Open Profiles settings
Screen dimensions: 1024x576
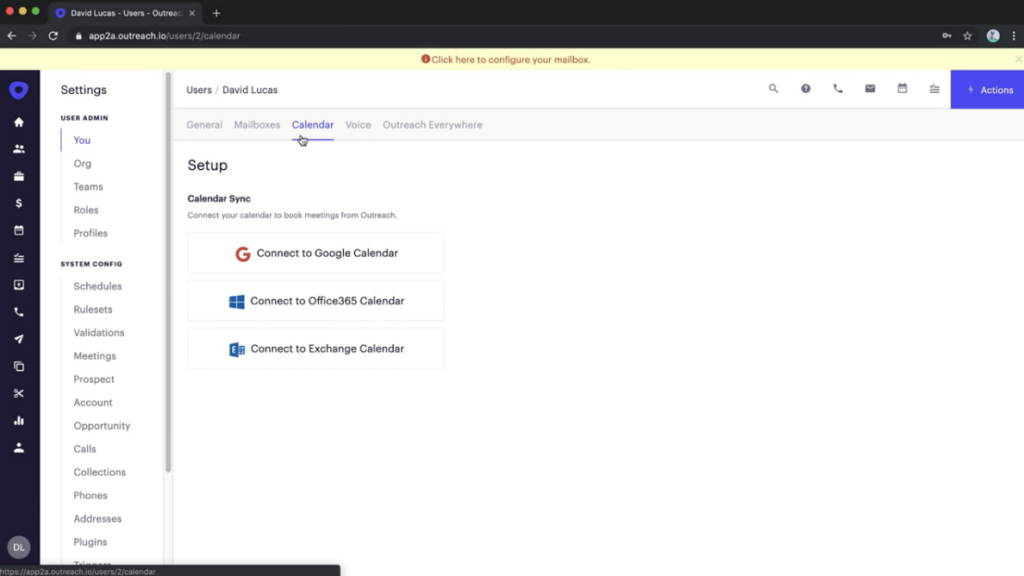(x=91, y=233)
